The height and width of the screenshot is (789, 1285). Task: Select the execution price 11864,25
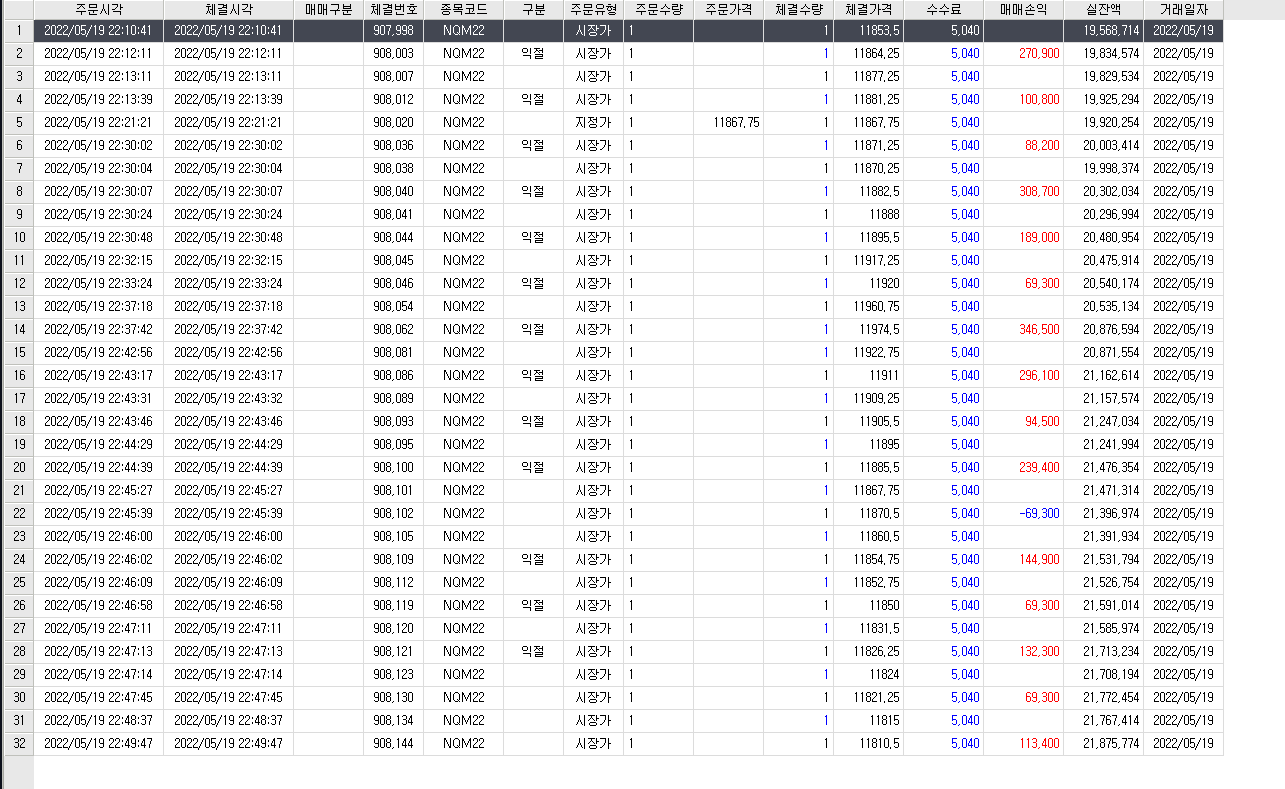pyautogui.click(x=876, y=53)
